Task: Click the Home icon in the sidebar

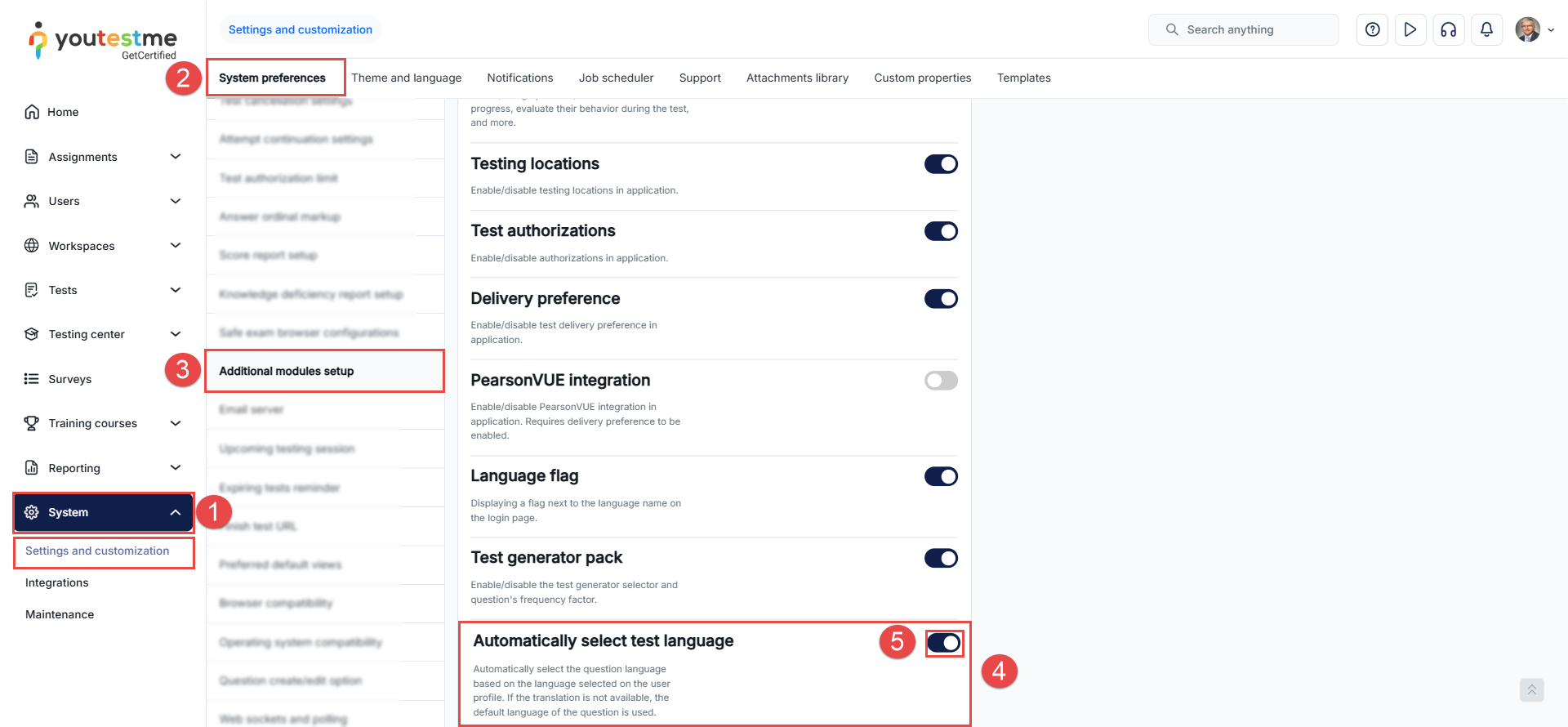Action: (32, 112)
